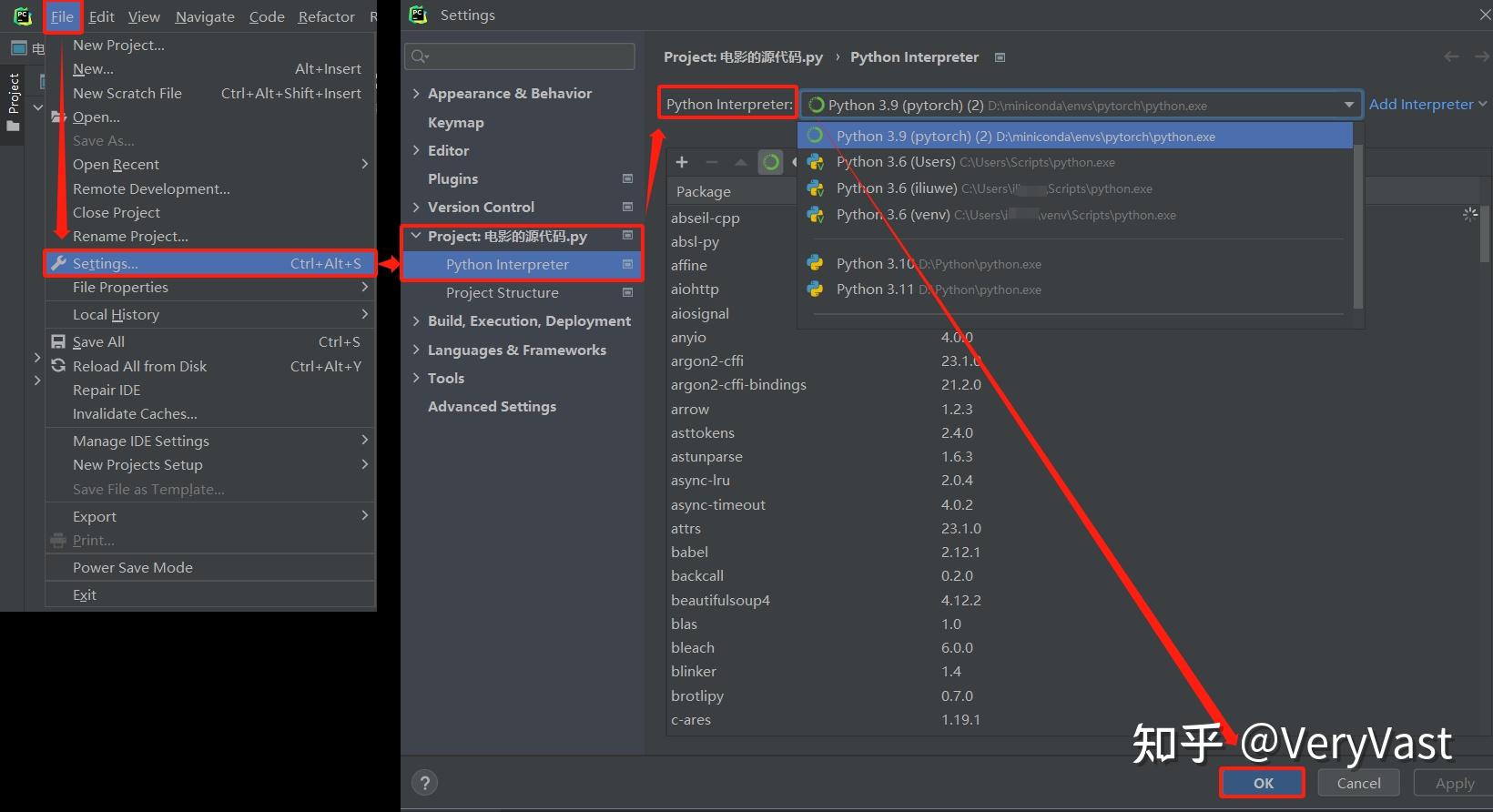Collapse the Project tree node
1493x812 pixels.
point(416,236)
